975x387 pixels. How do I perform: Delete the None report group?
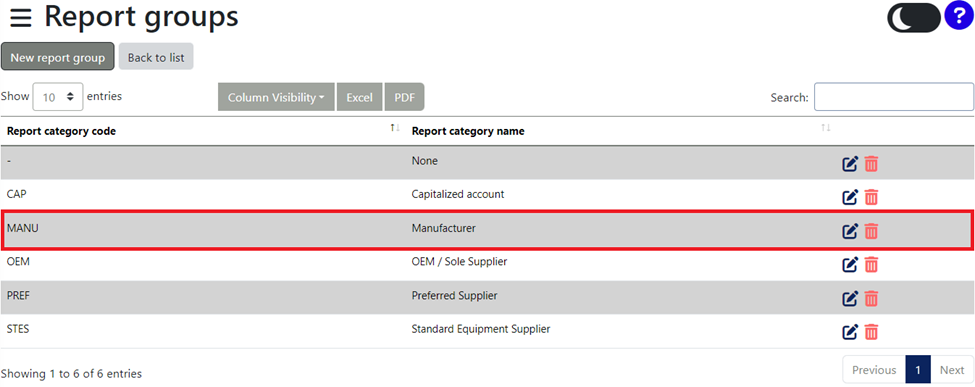pyautogui.click(x=871, y=164)
